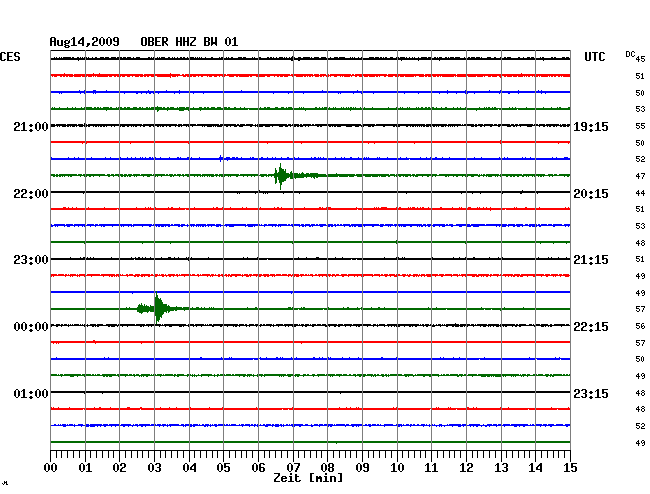Click the DC value 47
Screen dimensions: 650x494
click(640, 176)
